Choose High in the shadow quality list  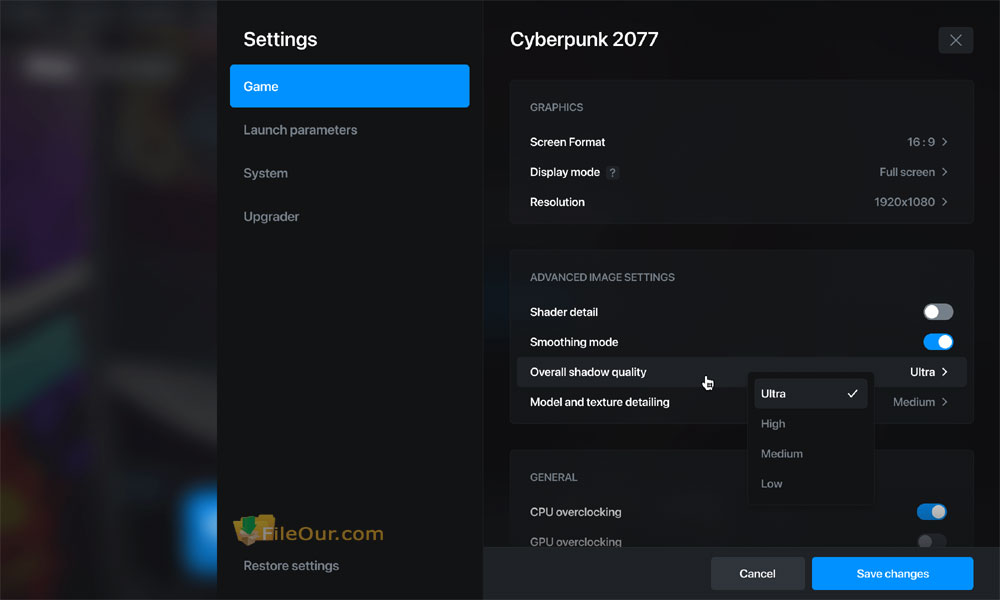click(x=811, y=423)
